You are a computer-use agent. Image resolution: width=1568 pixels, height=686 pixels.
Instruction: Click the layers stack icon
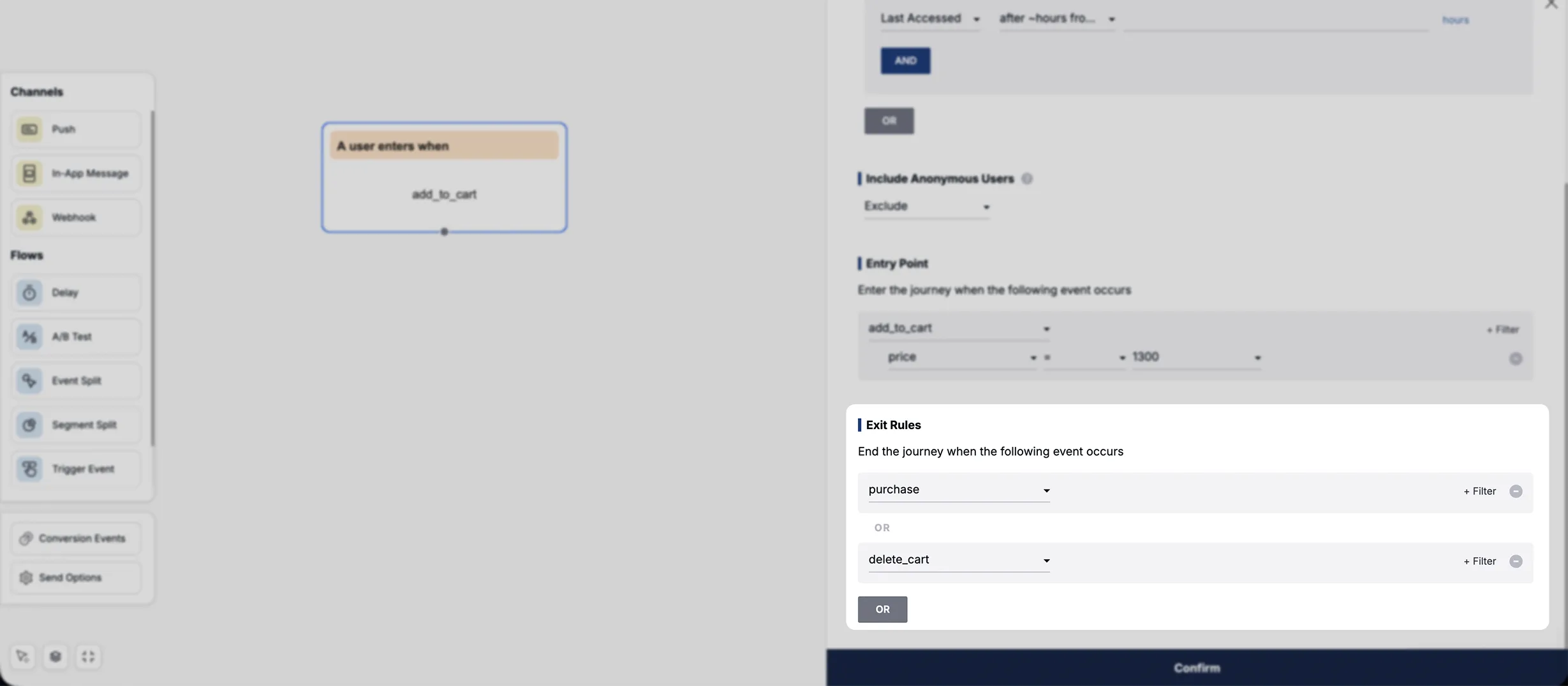click(x=55, y=657)
